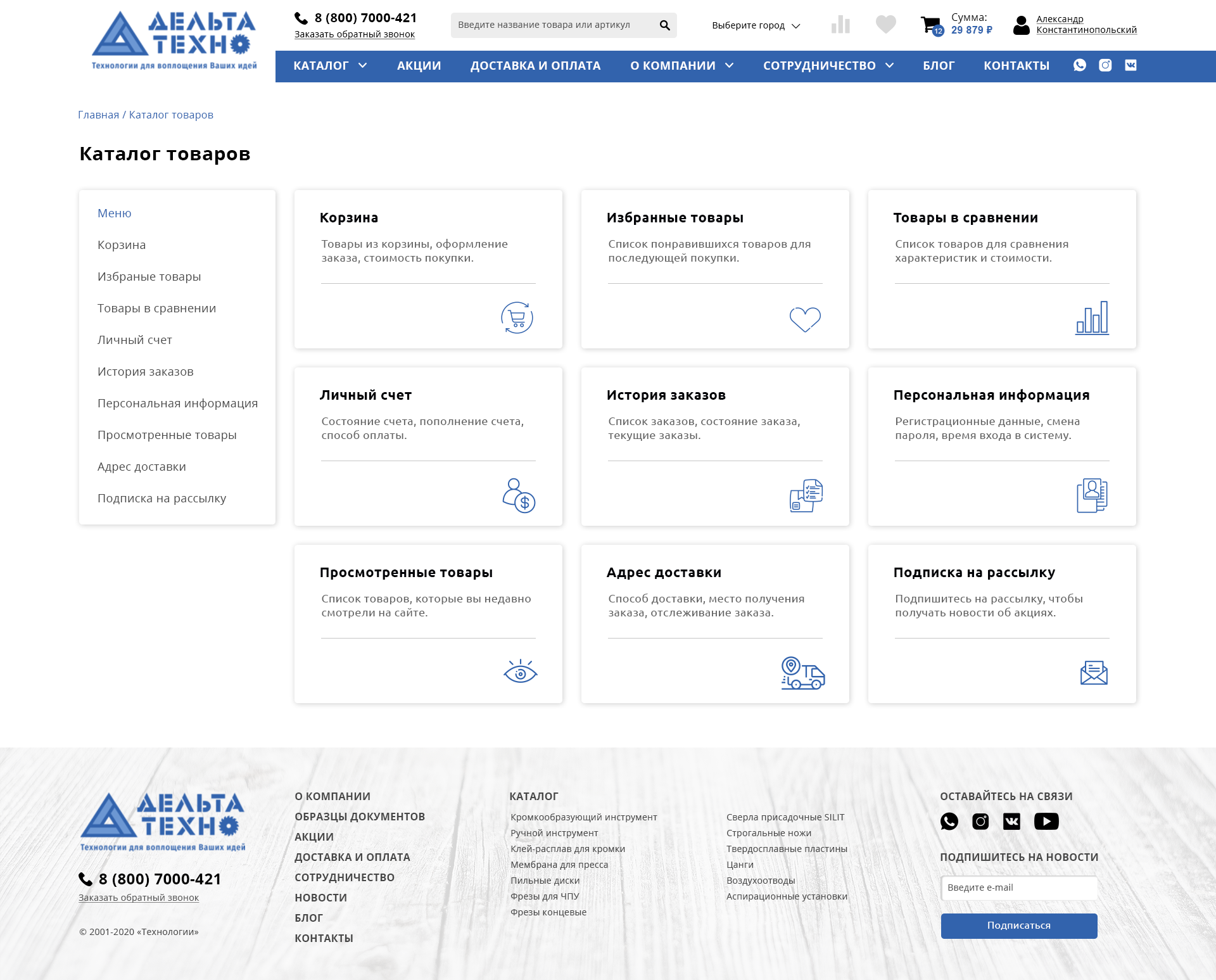Click Заказать обратный звонок link in header
1216x980 pixels.
pyautogui.click(x=354, y=34)
